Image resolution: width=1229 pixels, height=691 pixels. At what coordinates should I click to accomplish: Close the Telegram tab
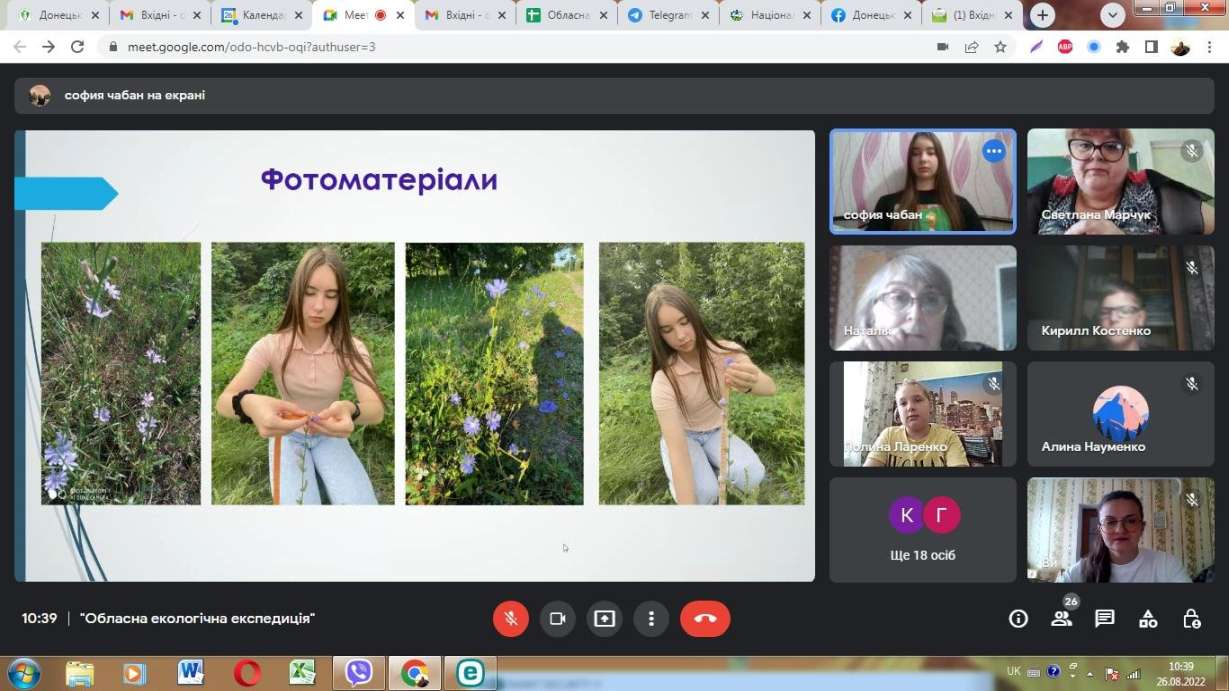coord(705,16)
